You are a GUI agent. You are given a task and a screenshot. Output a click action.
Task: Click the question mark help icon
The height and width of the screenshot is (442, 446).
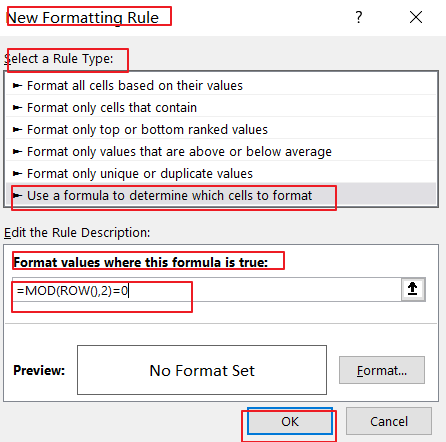(x=359, y=17)
